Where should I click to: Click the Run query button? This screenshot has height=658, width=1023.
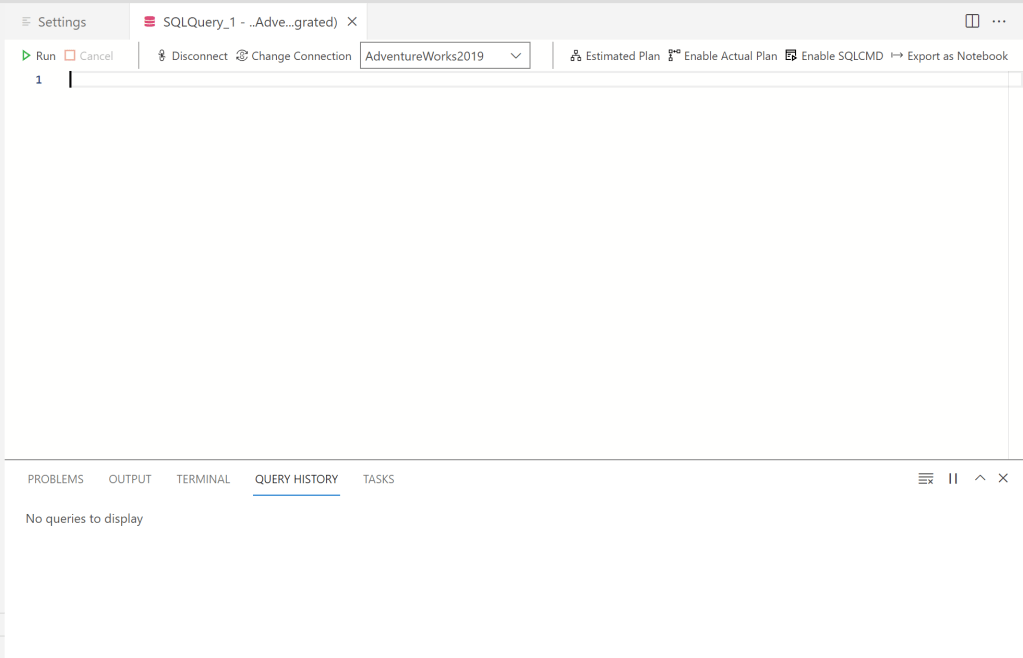tap(39, 56)
